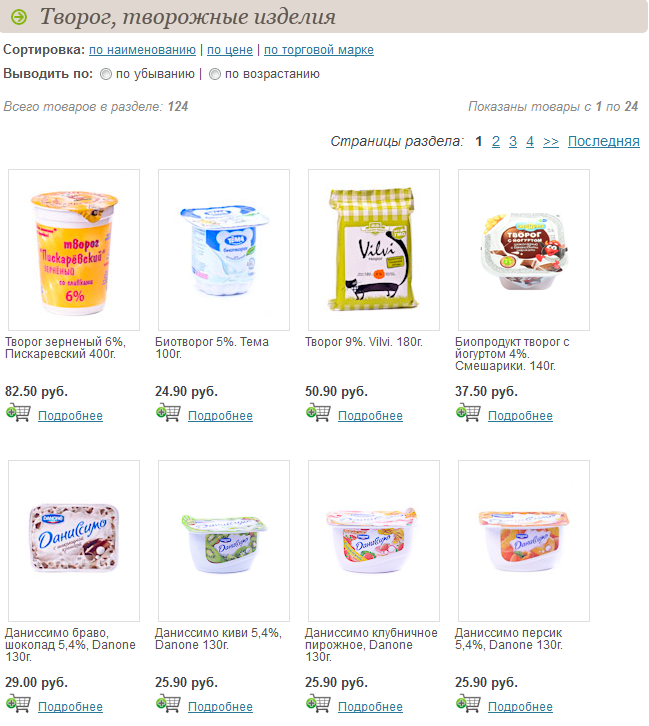Image resolution: width=649 pixels, height=726 pixels.
Task: Sort products 'по торговой марке'
Action: [318, 50]
